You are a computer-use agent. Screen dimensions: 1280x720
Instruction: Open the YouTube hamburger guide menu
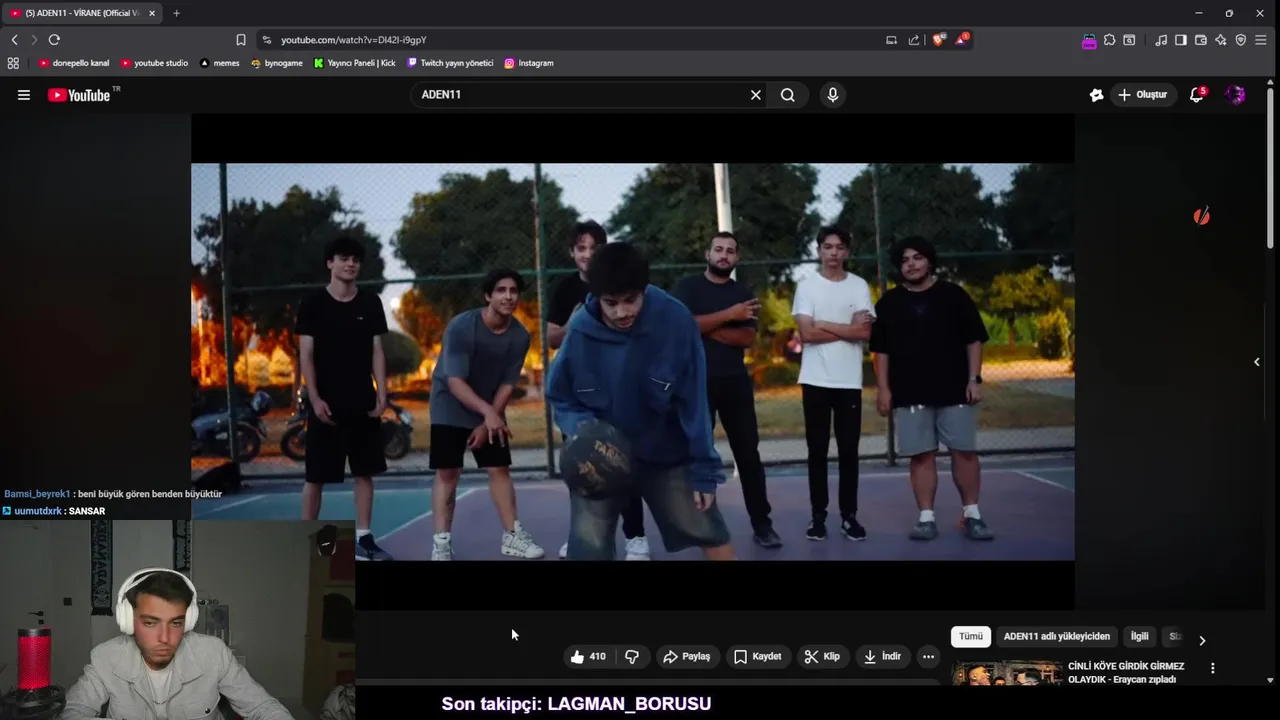point(24,95)
